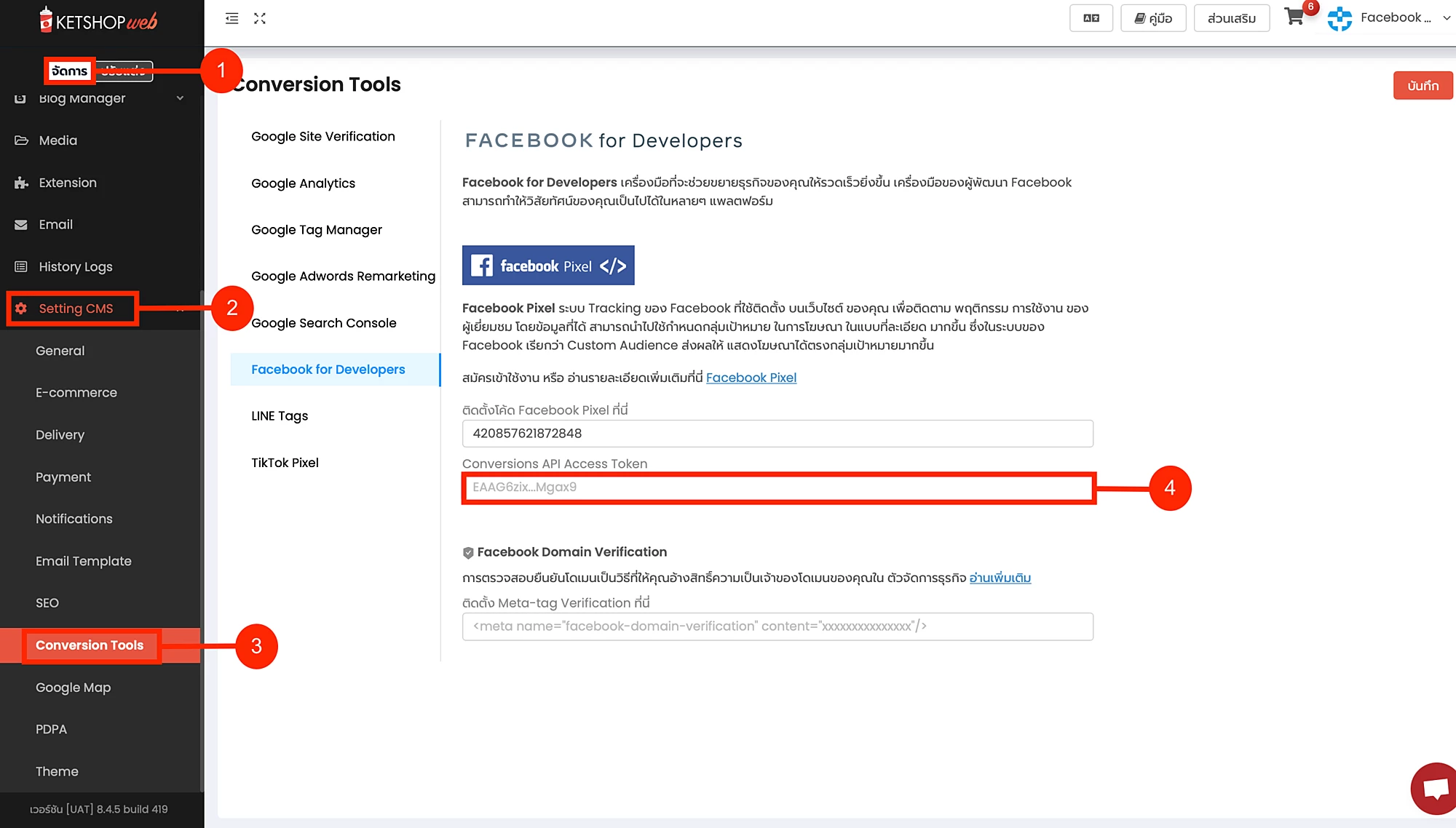
Task: Switch to Google Analytics tab
Action: point(304,183)
